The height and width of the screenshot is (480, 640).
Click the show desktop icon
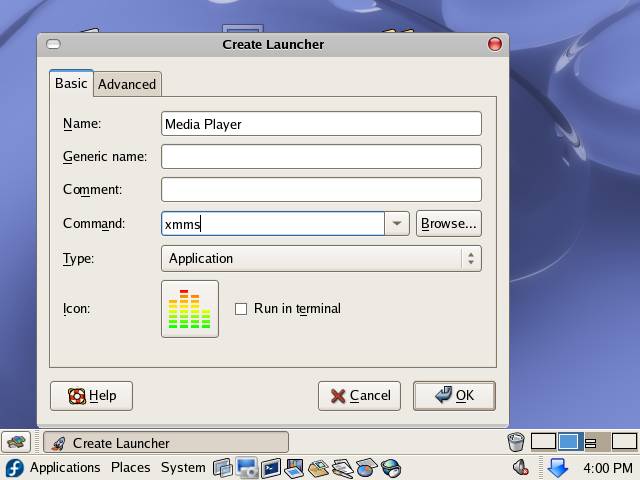(x=16, y=442)
